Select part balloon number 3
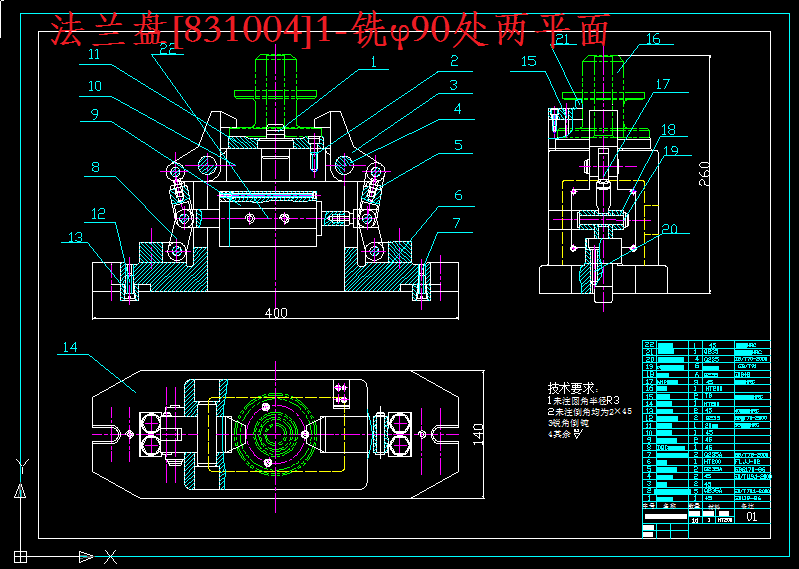This screenshot has height=569, width=799. 454,84
